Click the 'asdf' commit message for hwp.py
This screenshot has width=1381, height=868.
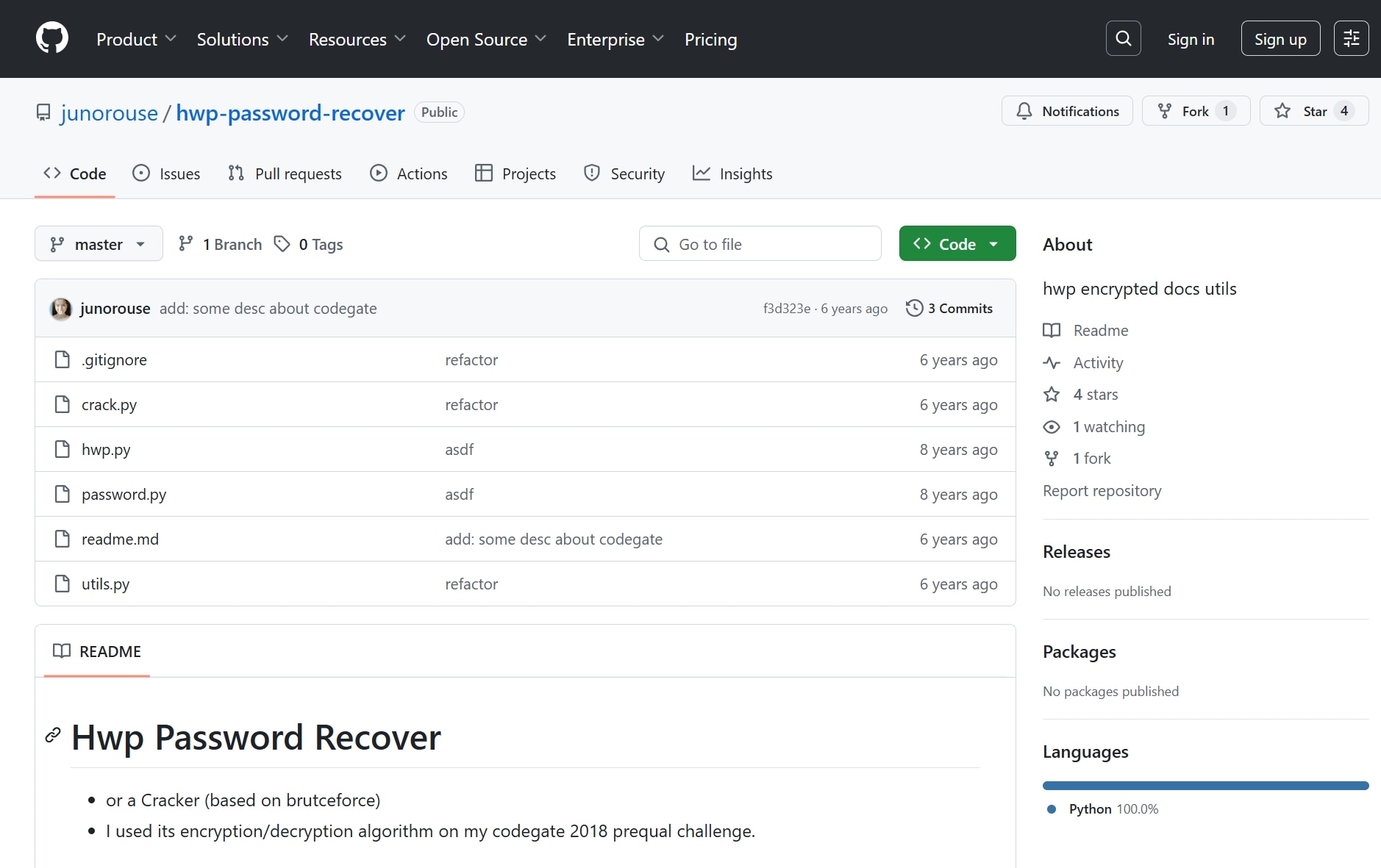click(459, 449)
